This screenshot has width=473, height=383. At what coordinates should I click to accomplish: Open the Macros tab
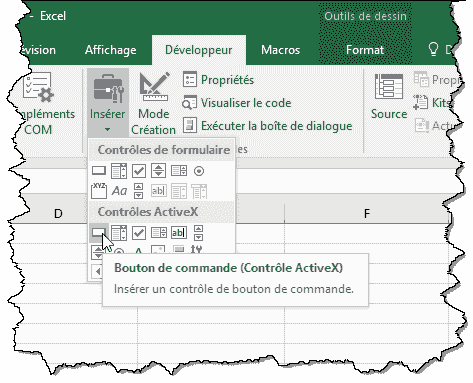[280, 50]
